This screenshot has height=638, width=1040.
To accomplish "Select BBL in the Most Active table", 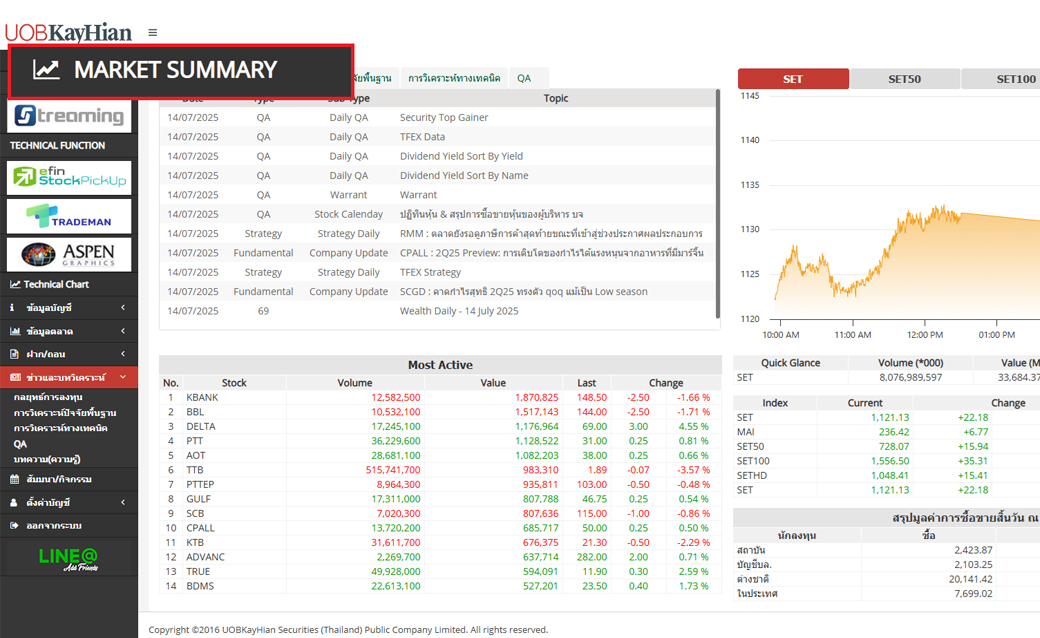I will [195, 412].
